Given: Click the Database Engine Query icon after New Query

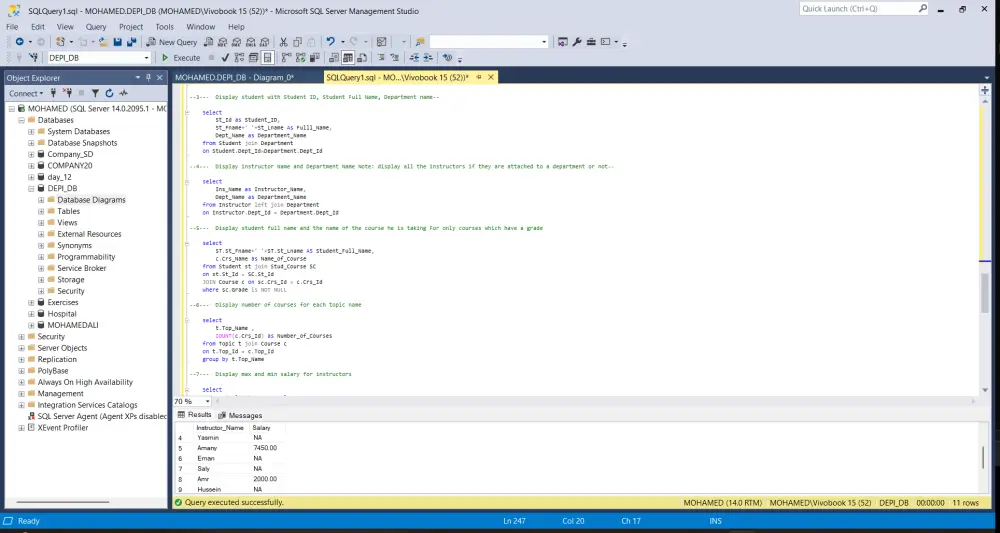Looking at the screenshot, I should [x=209, y=42].
